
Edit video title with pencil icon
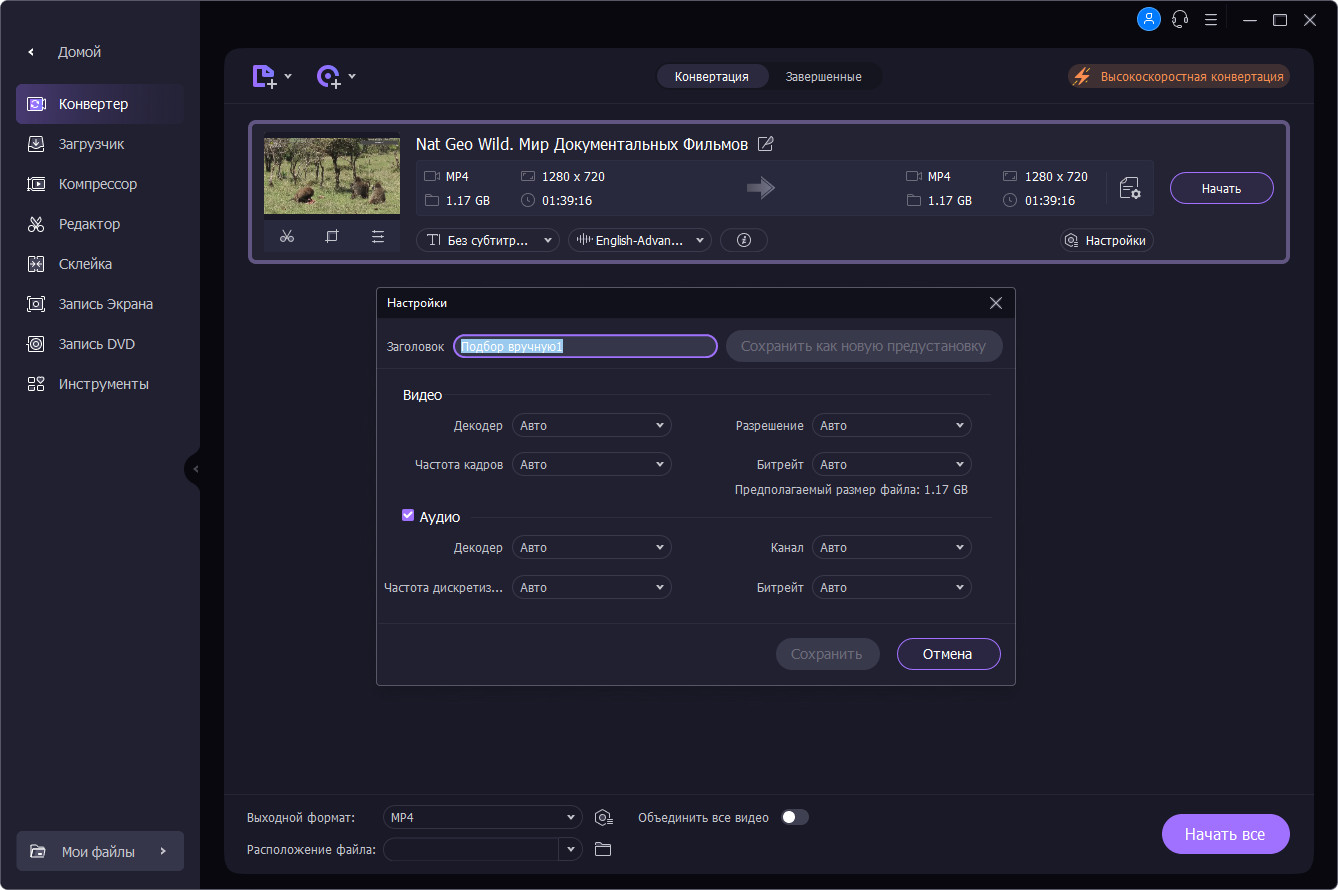point(766,144)
